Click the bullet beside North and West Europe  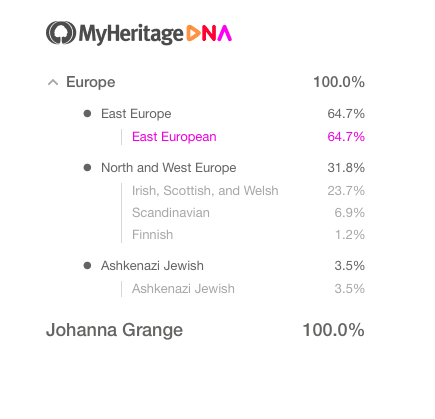point(87,167)
